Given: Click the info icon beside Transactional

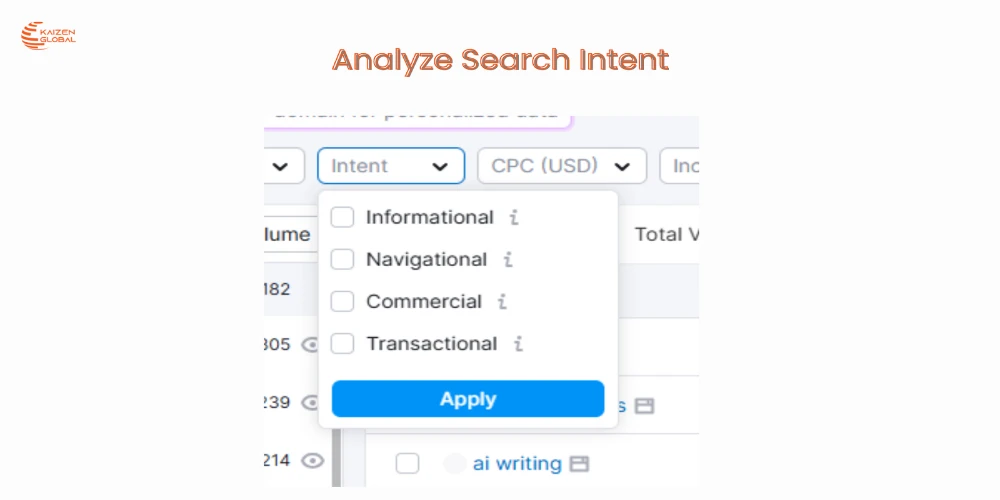Looking at the screenshot, I should point(518,344).
